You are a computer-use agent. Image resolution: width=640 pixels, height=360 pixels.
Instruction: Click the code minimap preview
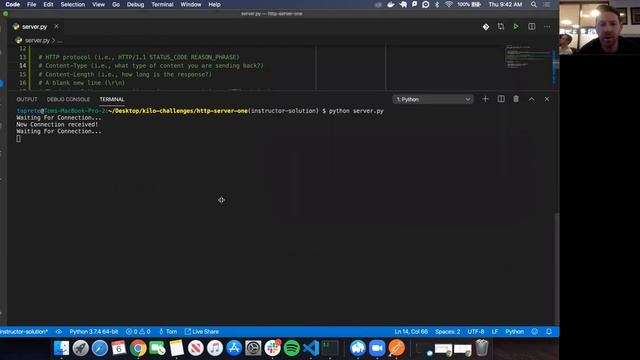coord(529,58)
